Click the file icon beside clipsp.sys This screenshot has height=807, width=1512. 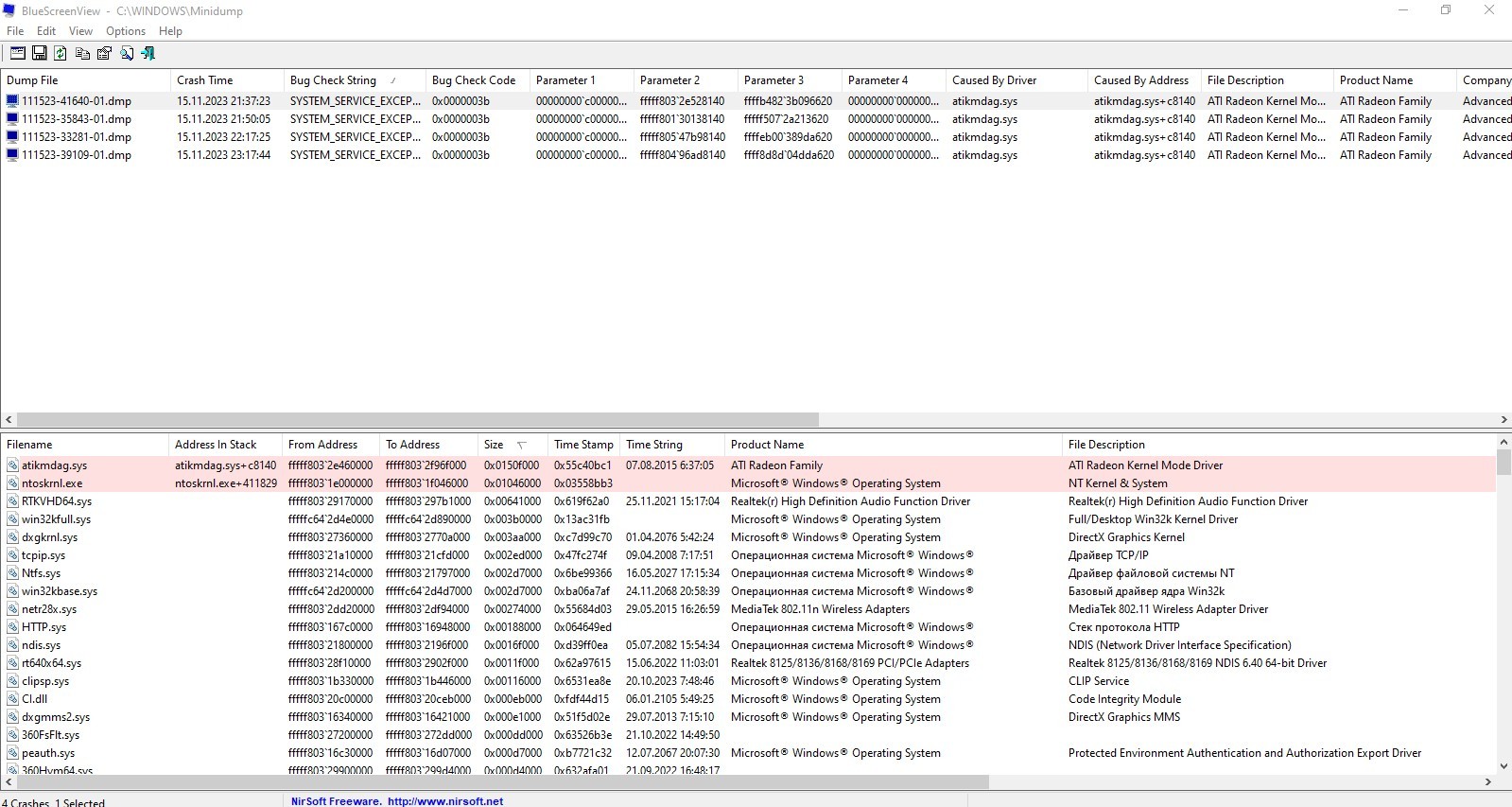tap(13, 681)
